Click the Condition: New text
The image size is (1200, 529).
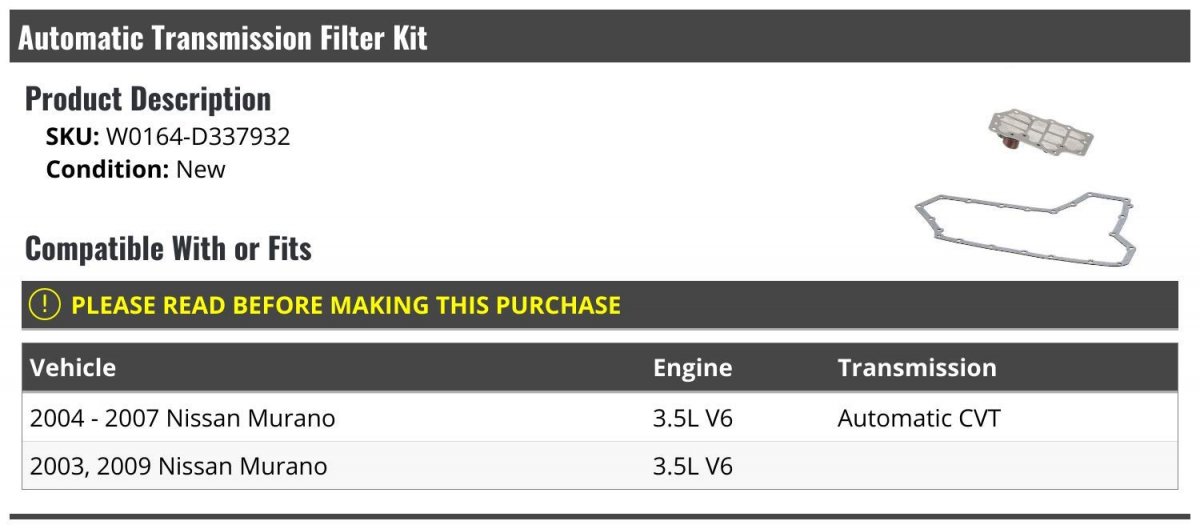(136, 169)
